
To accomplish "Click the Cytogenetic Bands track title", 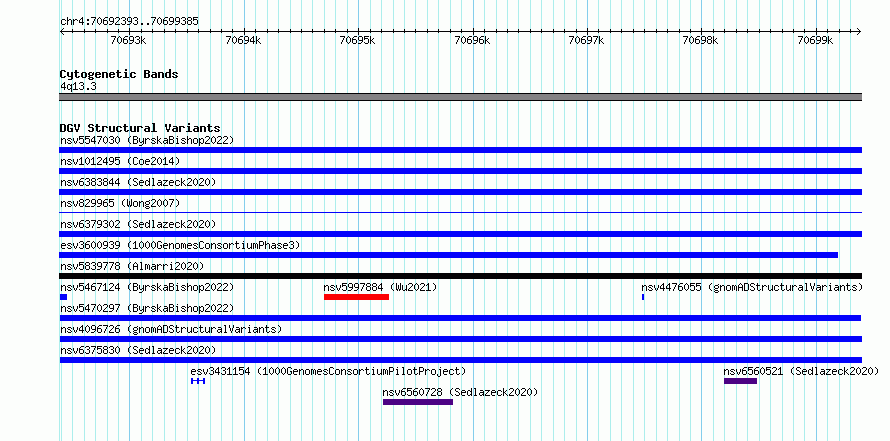I will pyautogui.click(x=119, y=74).
